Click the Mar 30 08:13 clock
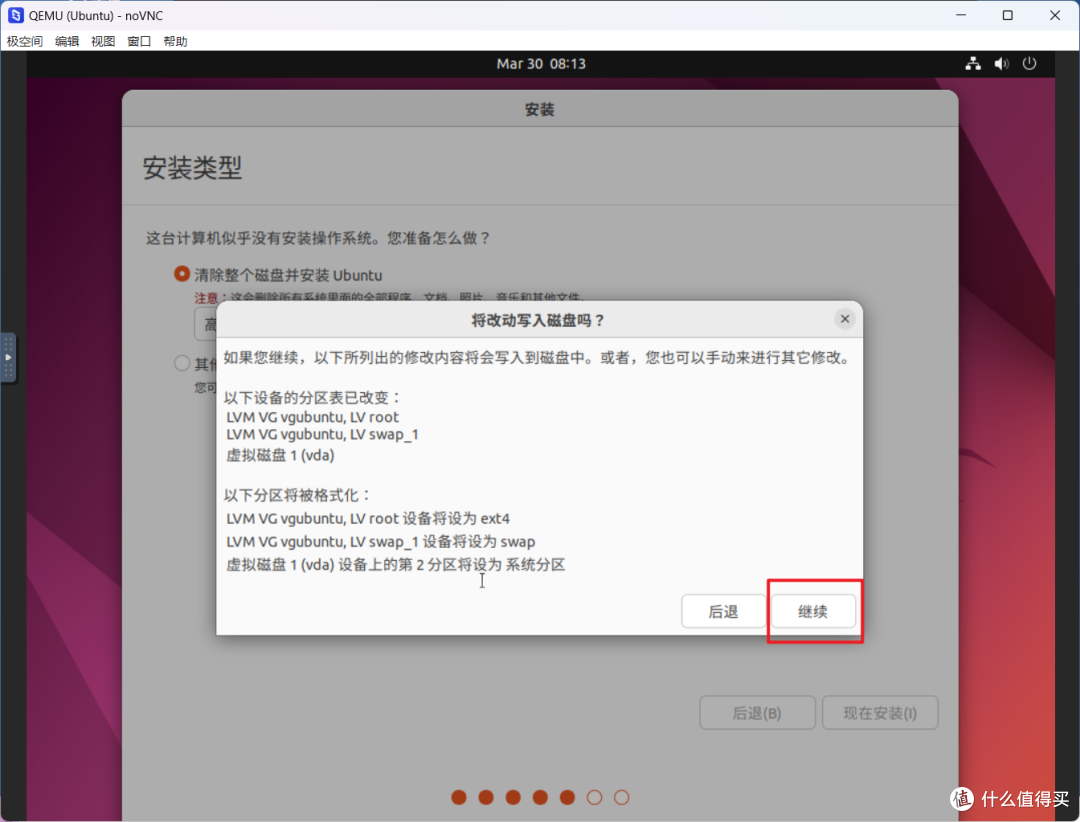This screenshot has width=1080, height=822. [541, 63]
